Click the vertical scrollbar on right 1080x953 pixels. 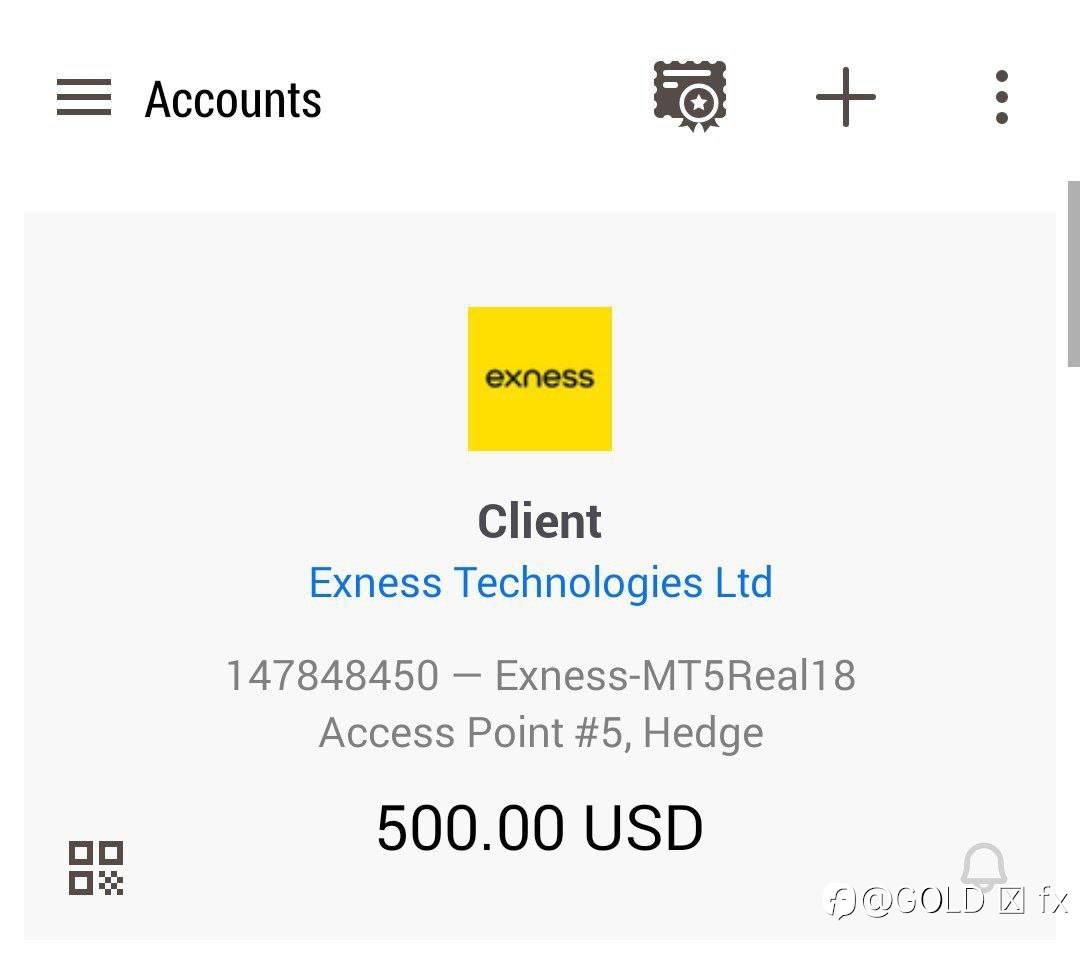(x=1073, y=273)
